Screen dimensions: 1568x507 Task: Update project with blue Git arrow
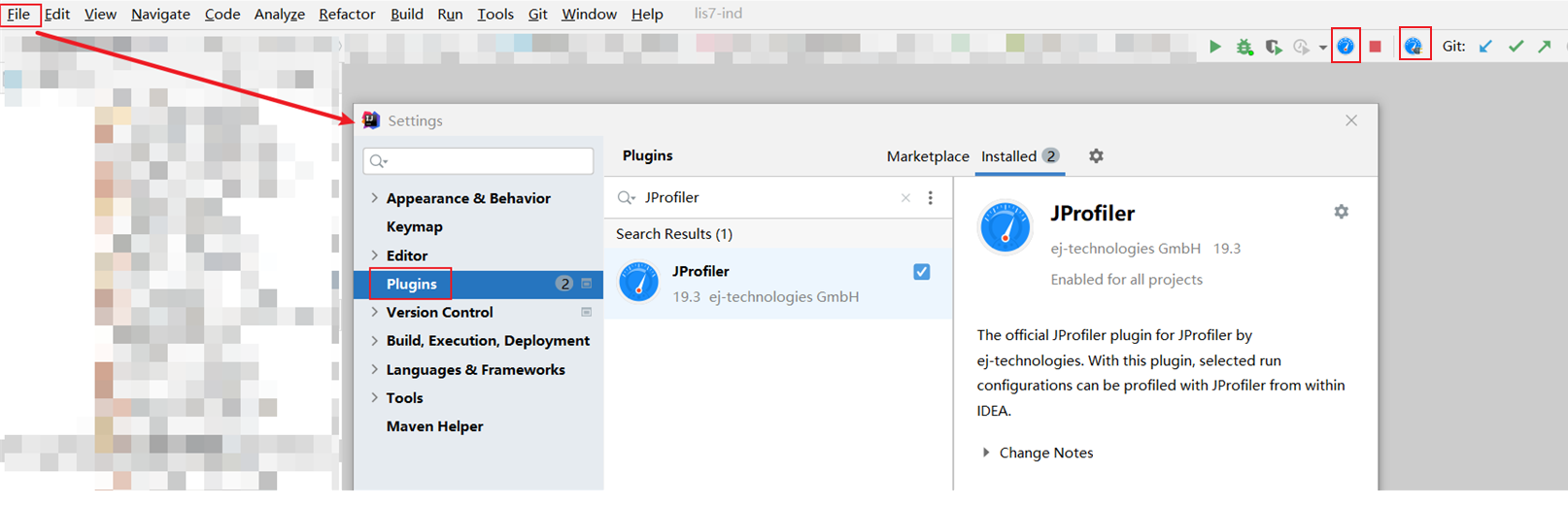pyautogui.click(x=1485, y=47)
